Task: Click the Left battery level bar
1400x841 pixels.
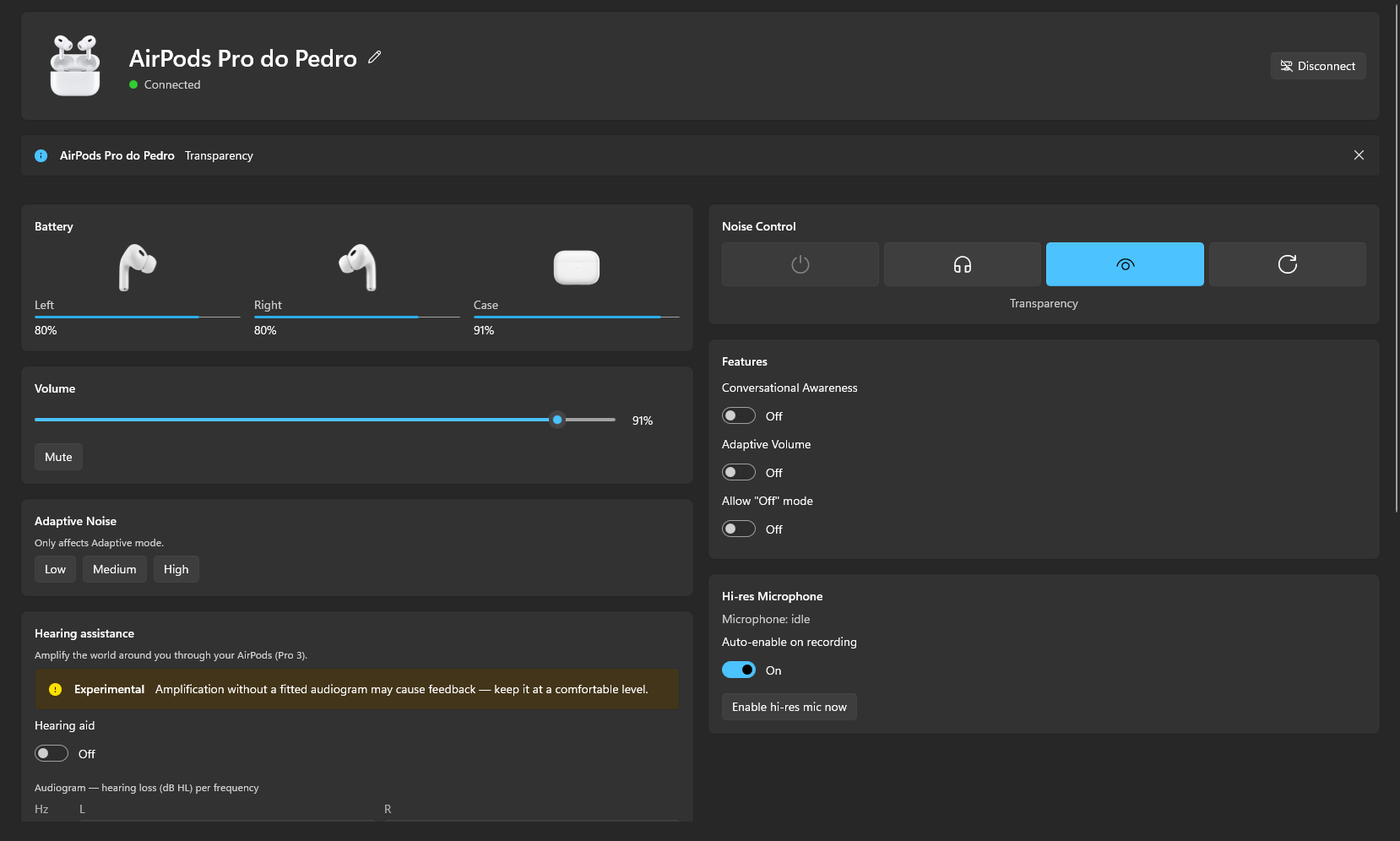Action: click(x=138, y=317)
